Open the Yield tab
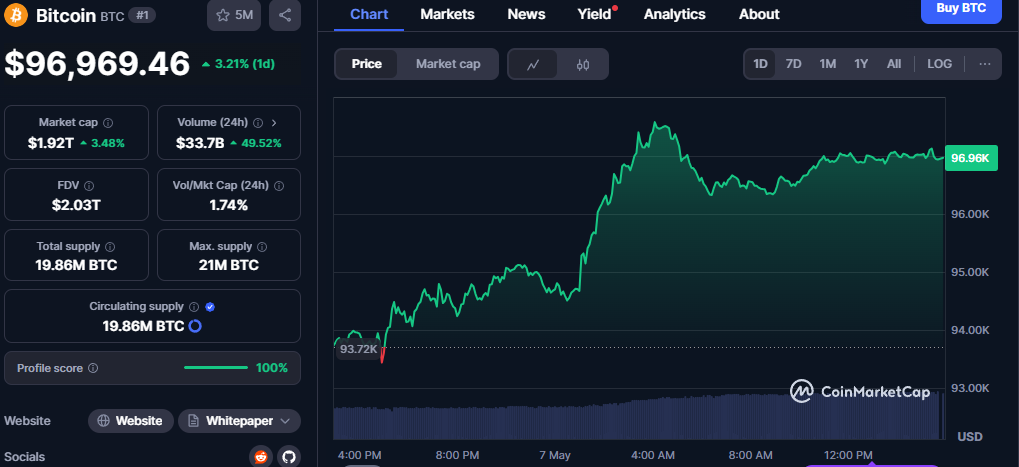1019x467 pixels. coord(595,14)
